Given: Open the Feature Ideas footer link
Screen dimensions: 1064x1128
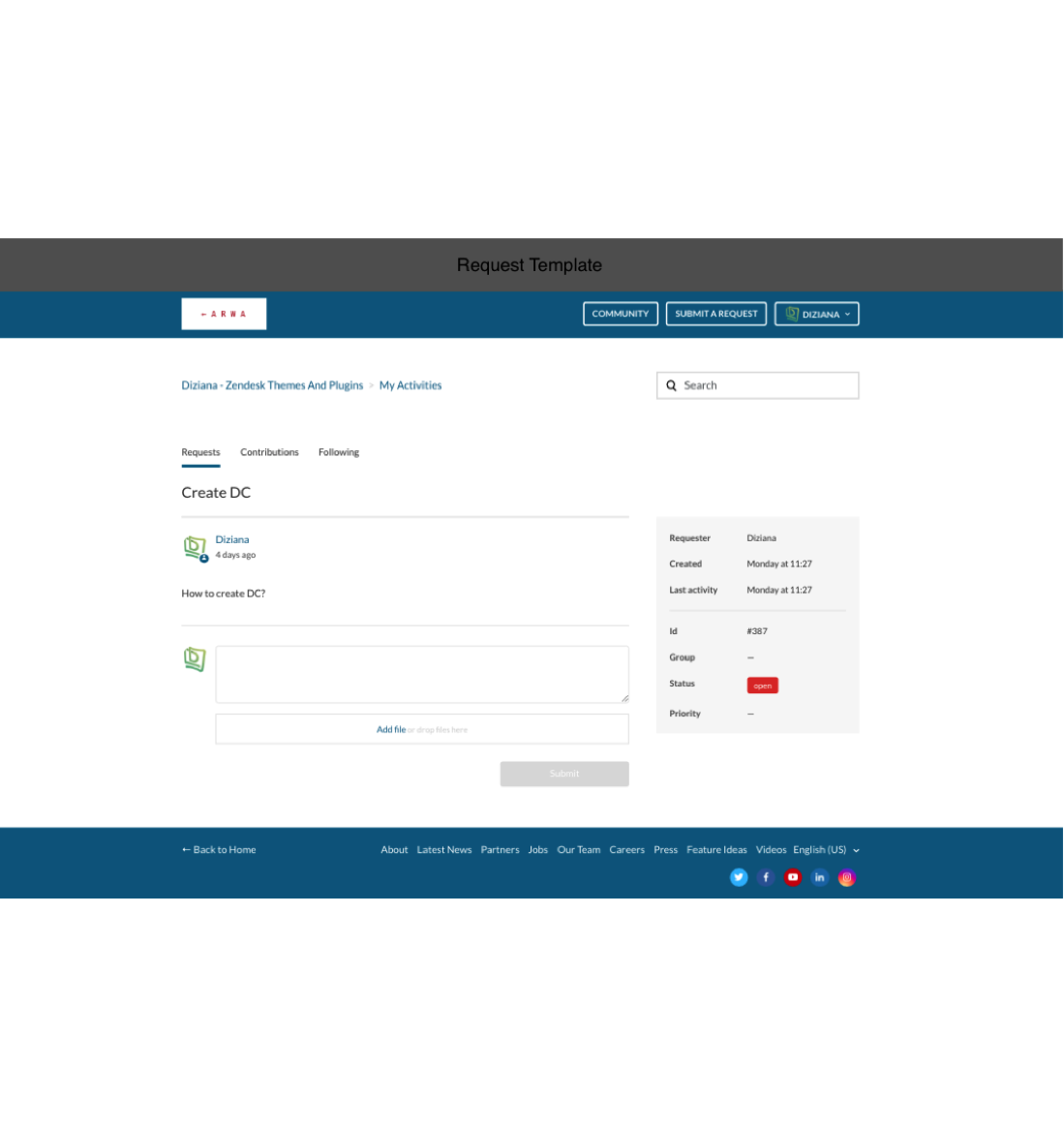Looking at the screenshot, I should (x=716, y=850).
